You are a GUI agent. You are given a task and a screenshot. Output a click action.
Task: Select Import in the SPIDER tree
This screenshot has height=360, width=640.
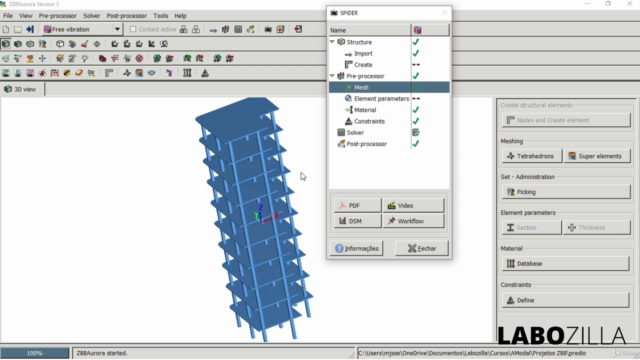point(363,53)
